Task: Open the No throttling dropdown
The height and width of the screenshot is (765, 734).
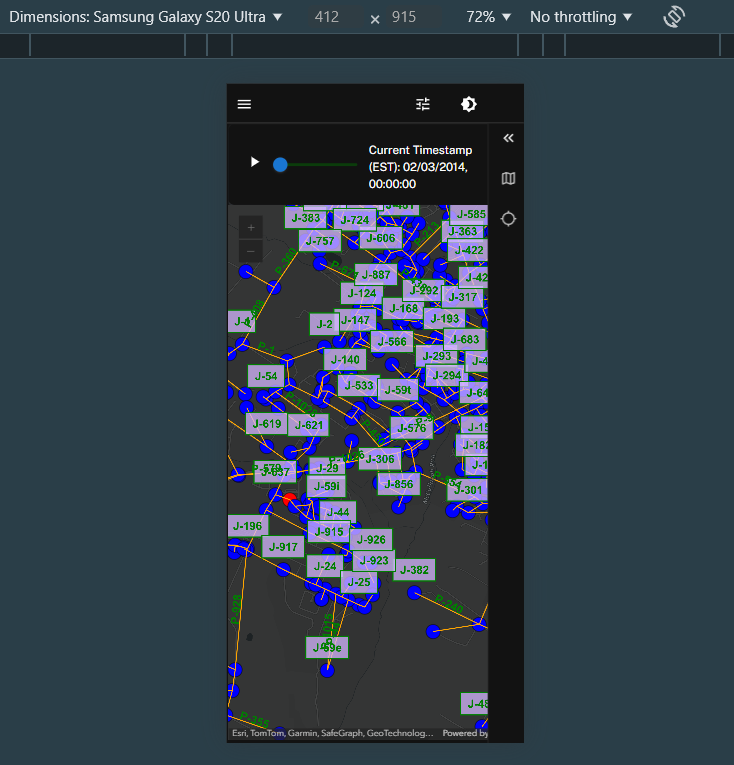Action: [x=581, y=17]
